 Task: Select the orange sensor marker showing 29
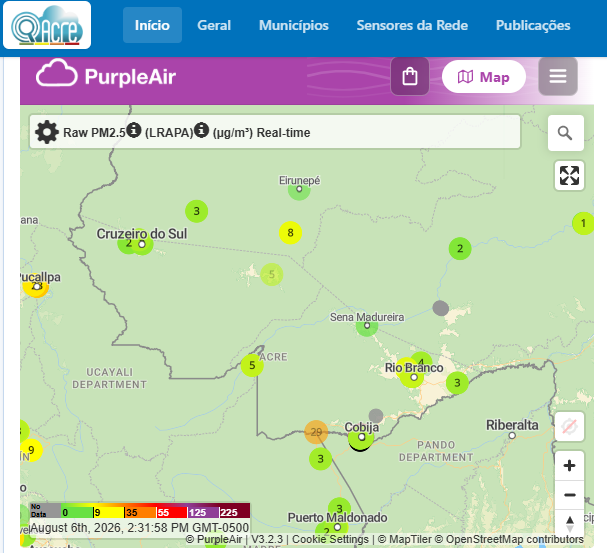tap(316, 432)
